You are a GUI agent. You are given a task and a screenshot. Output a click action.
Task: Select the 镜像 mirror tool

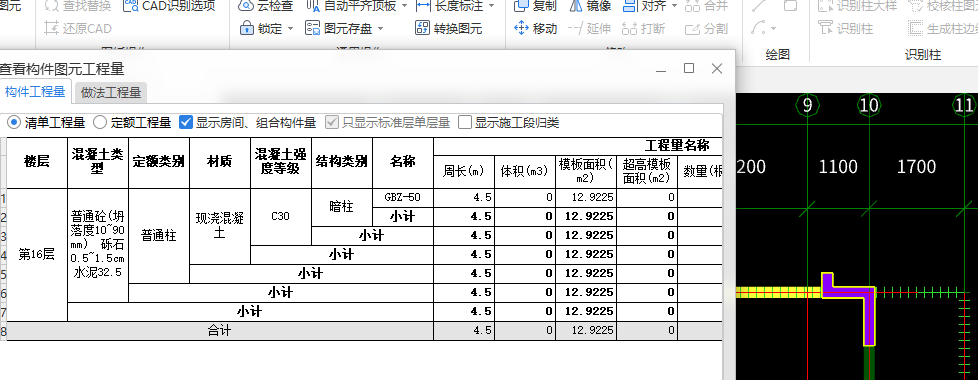590,6
